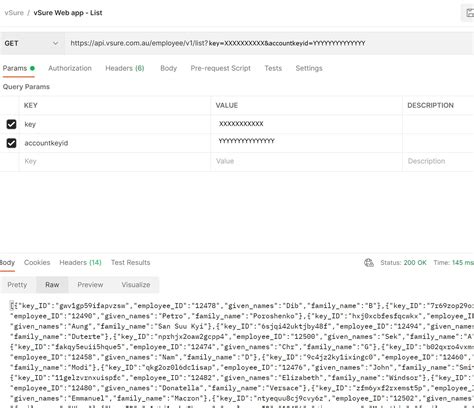This screenshot has height=408, width=474.
Task: Click the KEY column header
Action: pyautogui.click(x=30, y=105)
